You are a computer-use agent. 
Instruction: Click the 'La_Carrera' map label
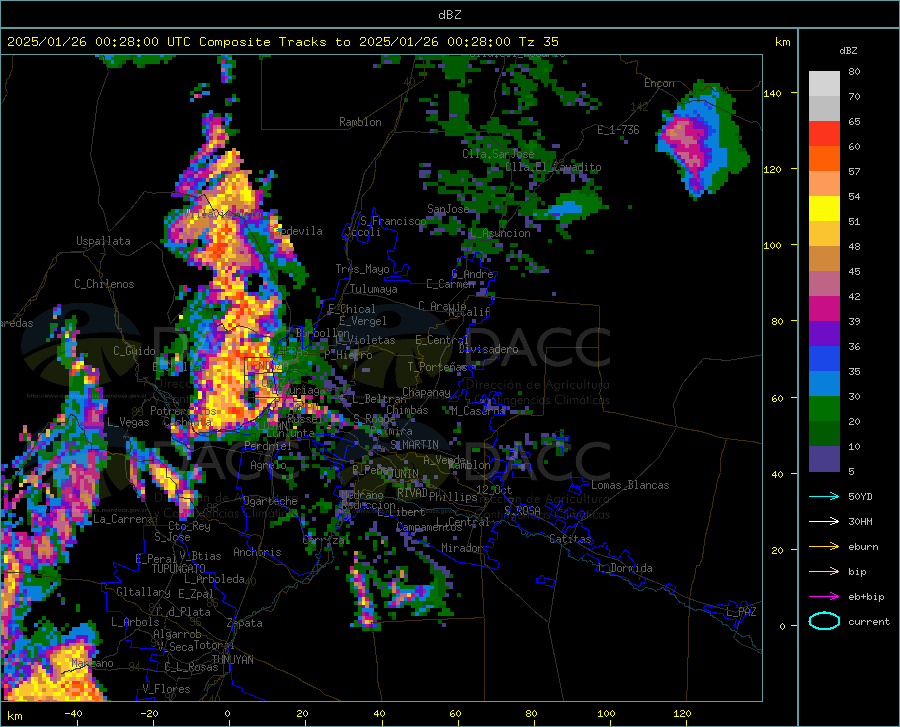point(123,519)
